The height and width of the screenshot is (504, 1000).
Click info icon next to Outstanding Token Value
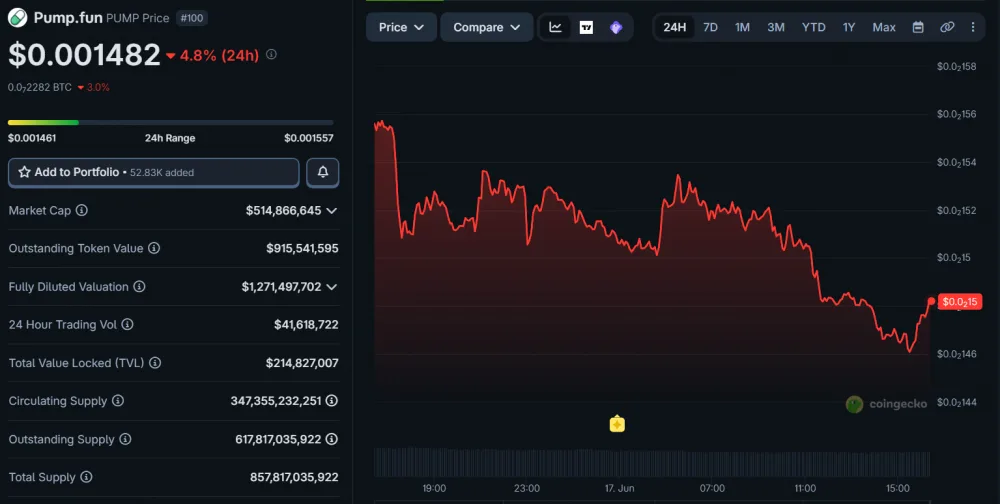154,248
